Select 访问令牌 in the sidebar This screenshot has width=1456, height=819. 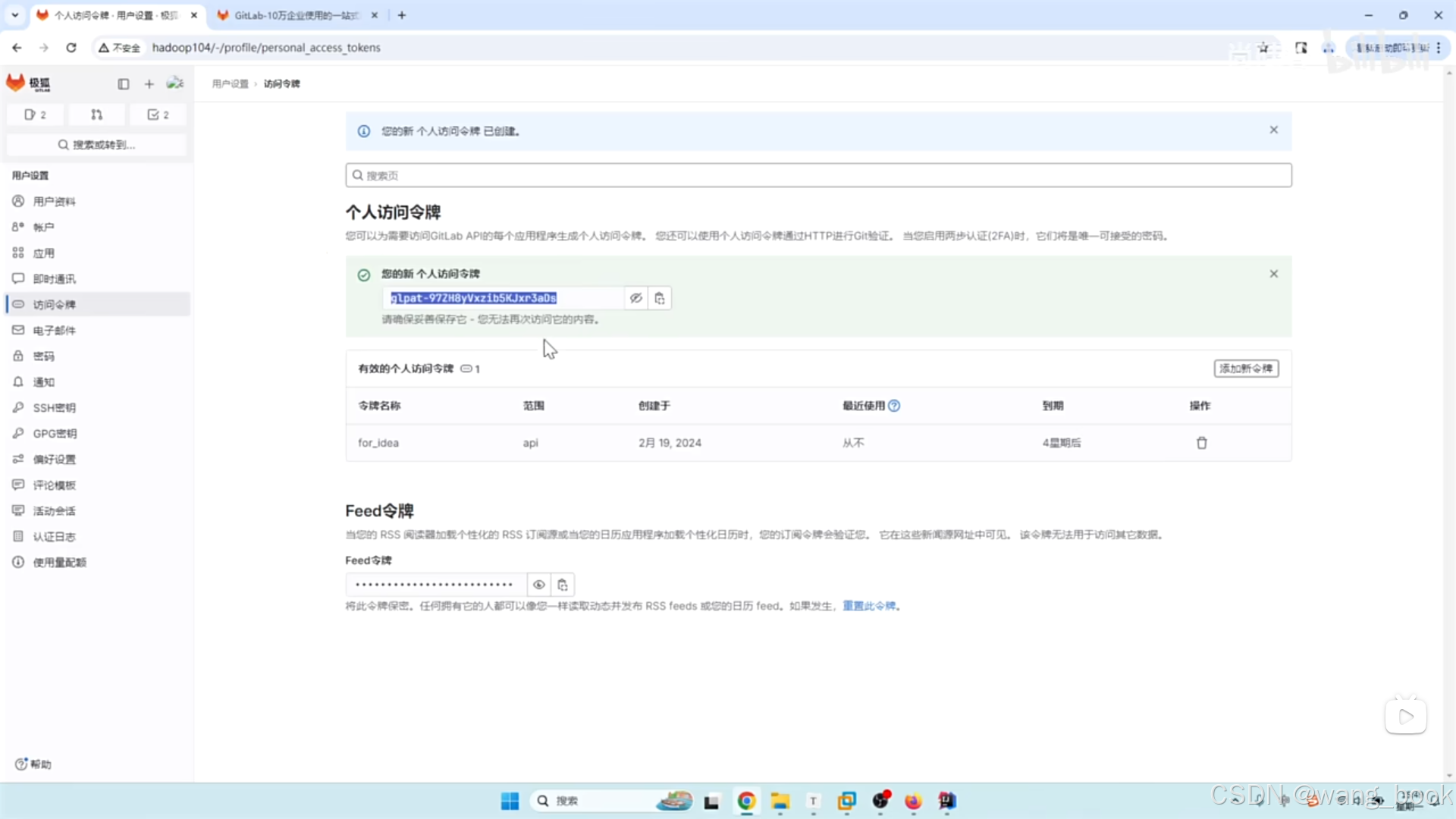click(97, 304)
